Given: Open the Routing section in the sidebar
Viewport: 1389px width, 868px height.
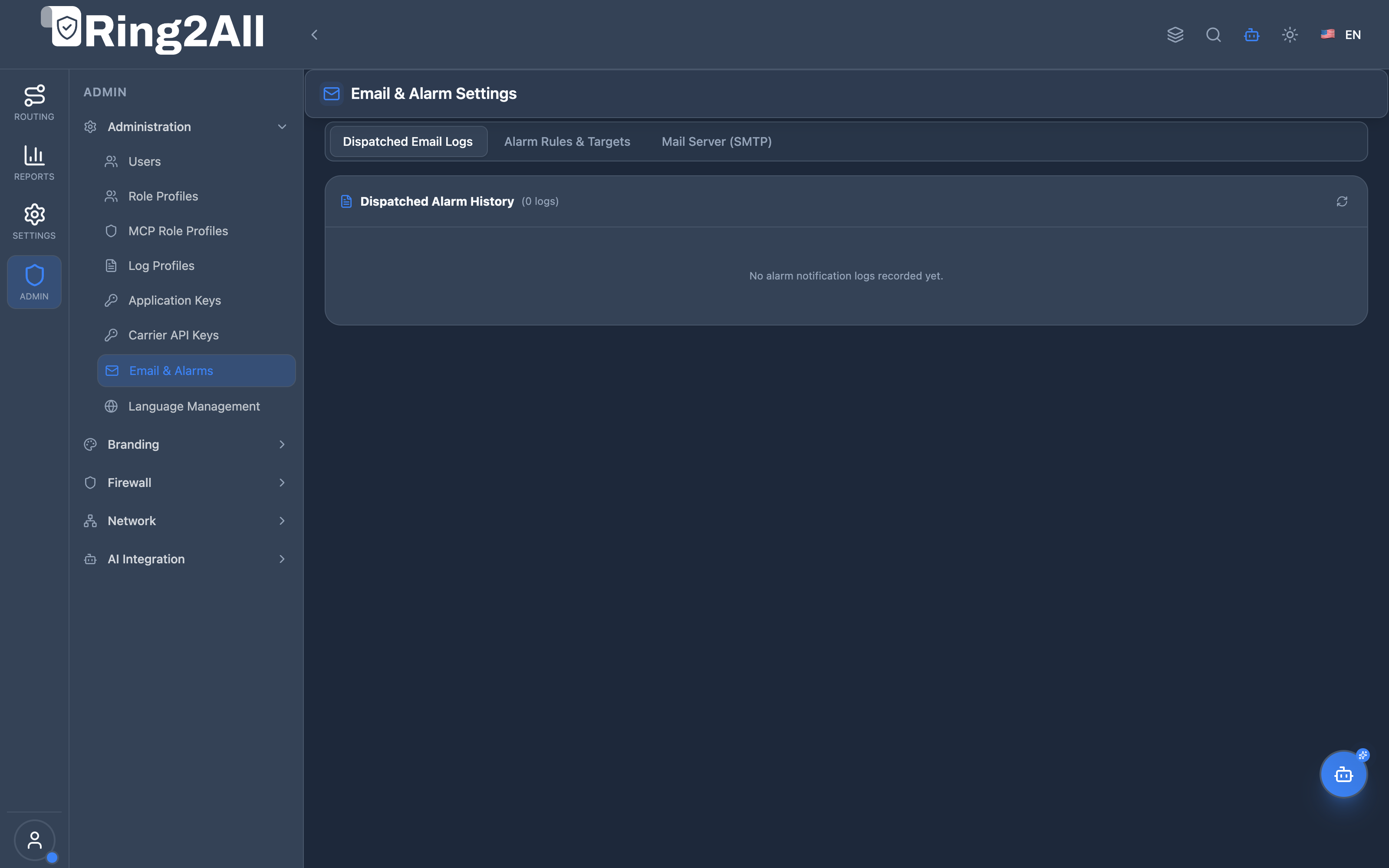Looking at the screenshot, I should tap(34, 103).
